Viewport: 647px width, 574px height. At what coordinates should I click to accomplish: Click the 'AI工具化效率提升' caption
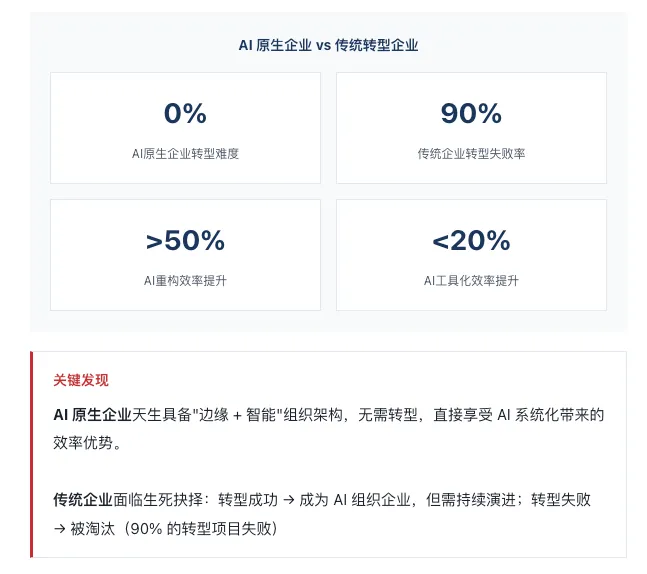[x=471, y=281]
